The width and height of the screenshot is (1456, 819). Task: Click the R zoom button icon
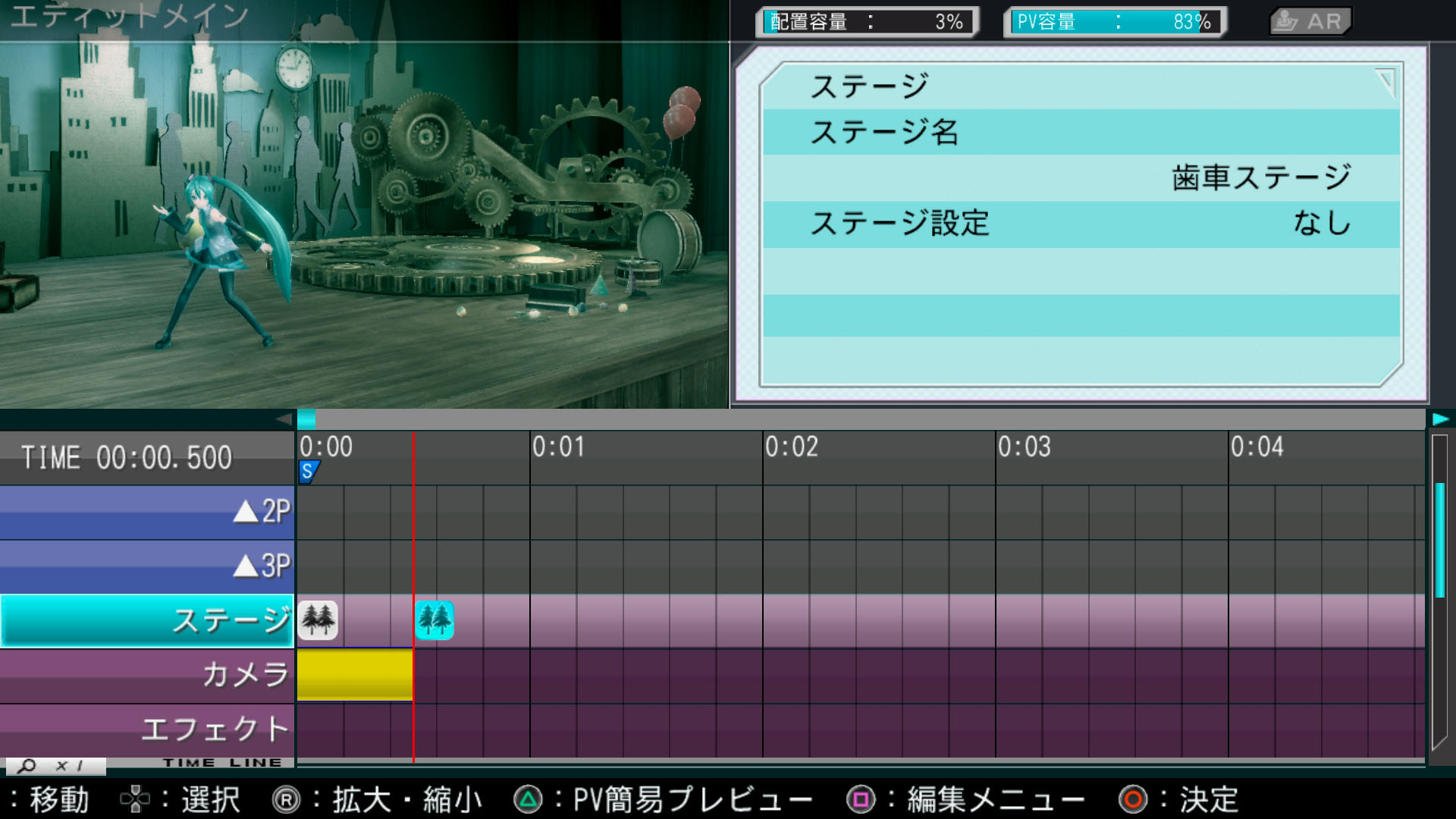(286, 799)
